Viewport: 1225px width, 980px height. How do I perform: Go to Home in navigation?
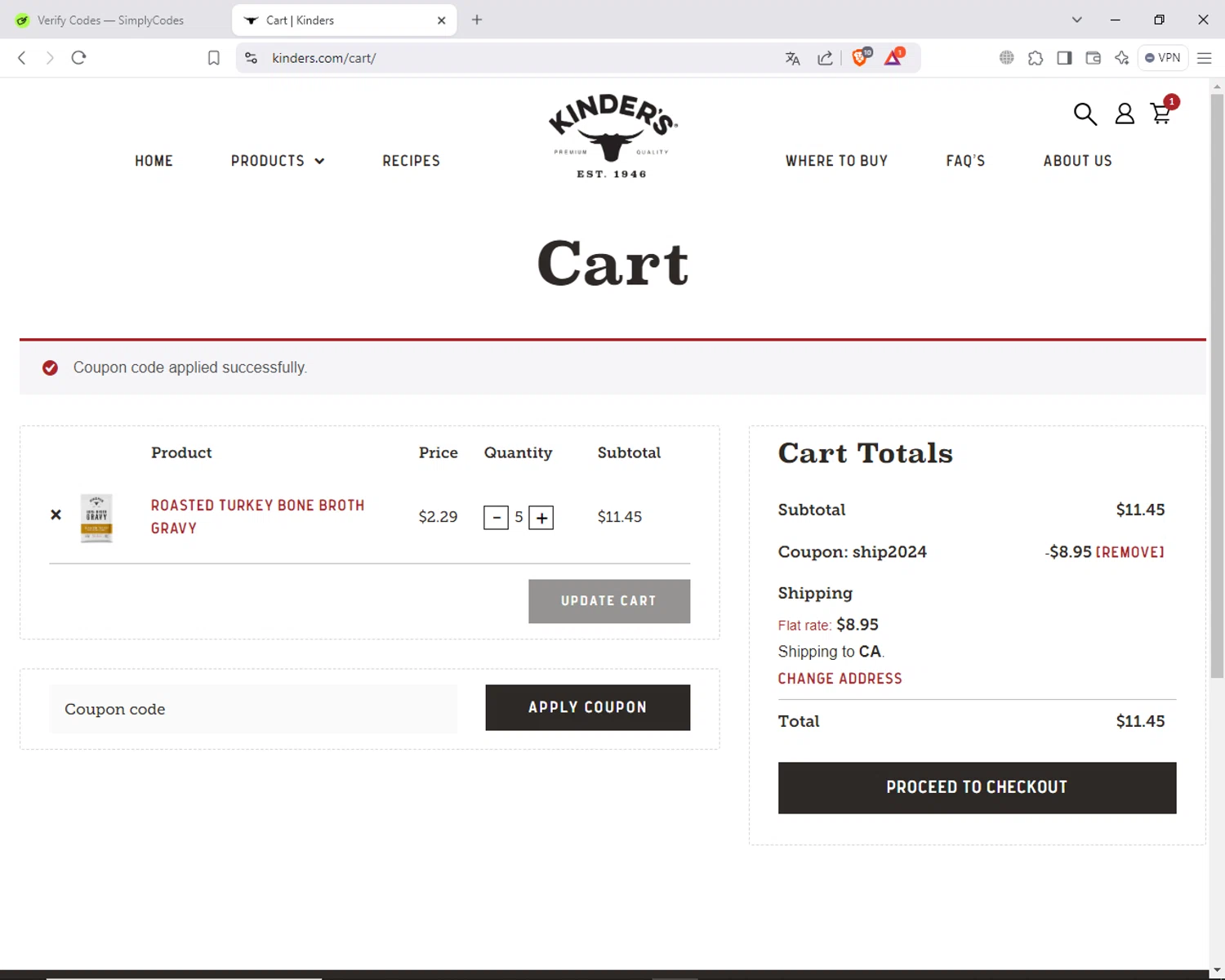[x=154, y=161]
